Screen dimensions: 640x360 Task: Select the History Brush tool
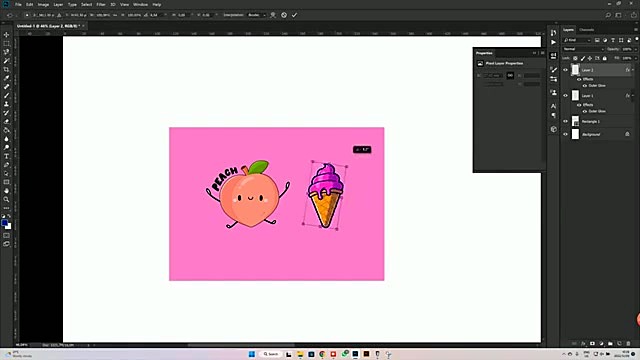pyautogui.click(x=6, y=113)
